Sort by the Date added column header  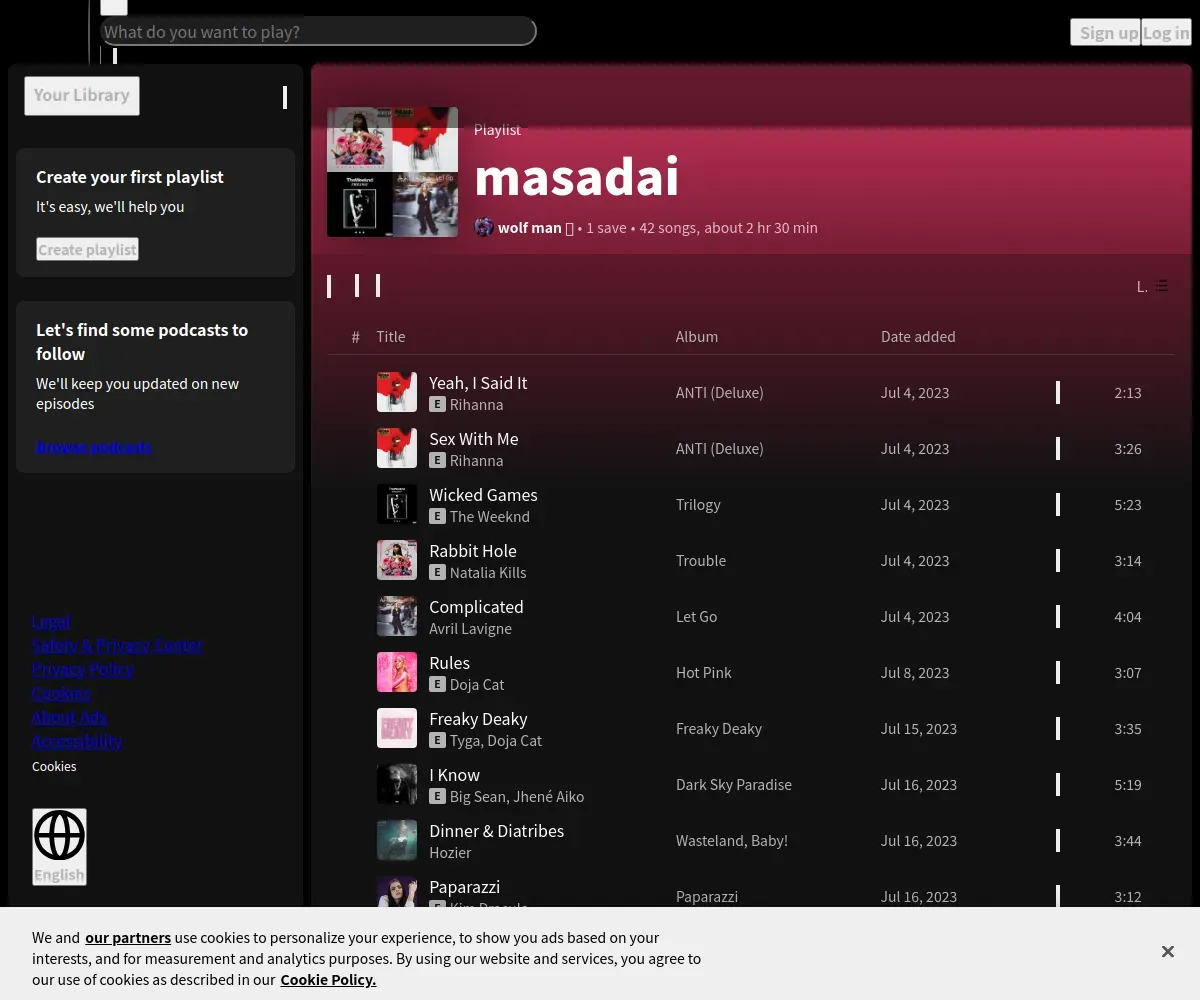tap(918, 336)
